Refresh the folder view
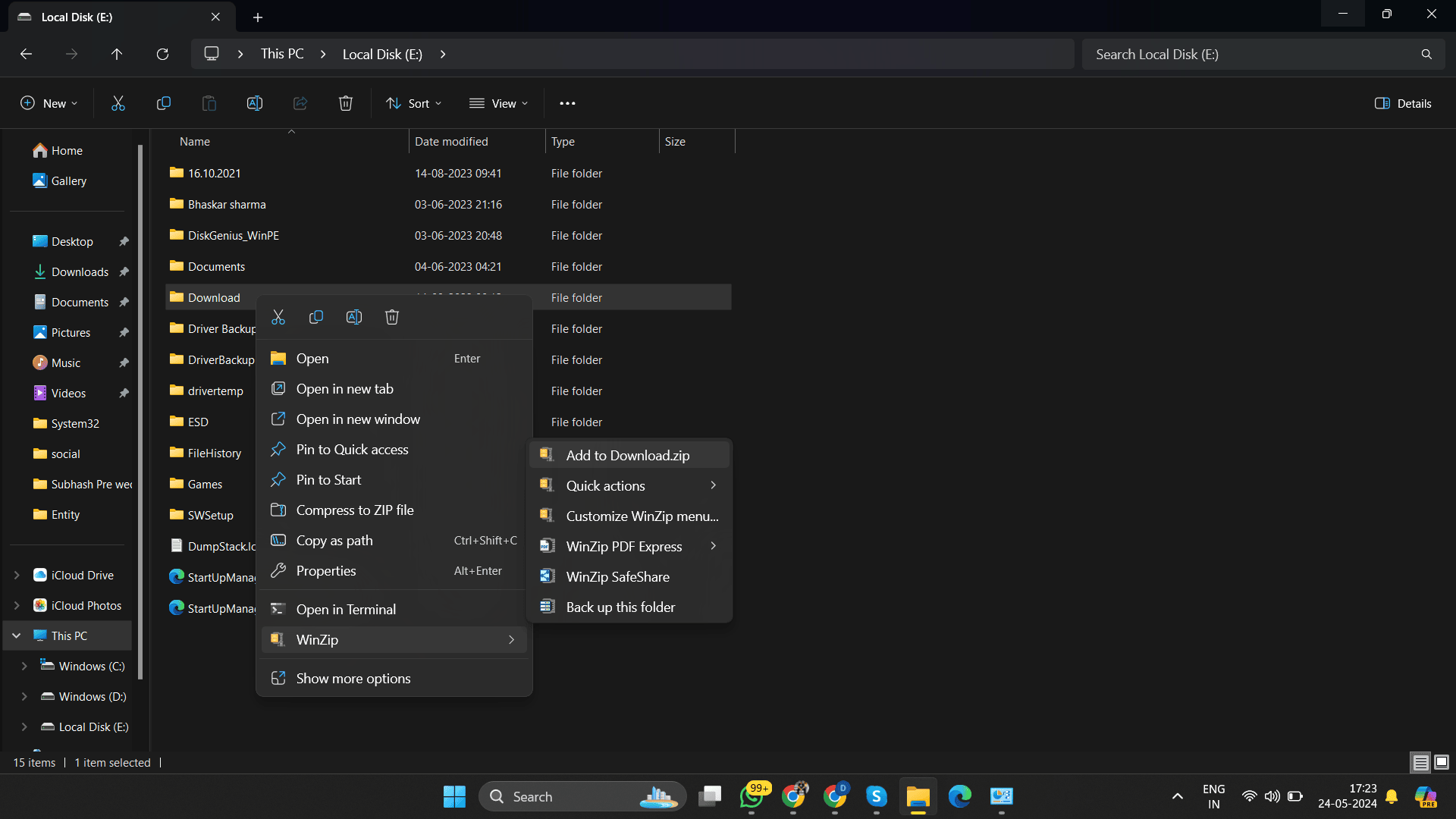The image size is (1456, 819). coord(162,54)
